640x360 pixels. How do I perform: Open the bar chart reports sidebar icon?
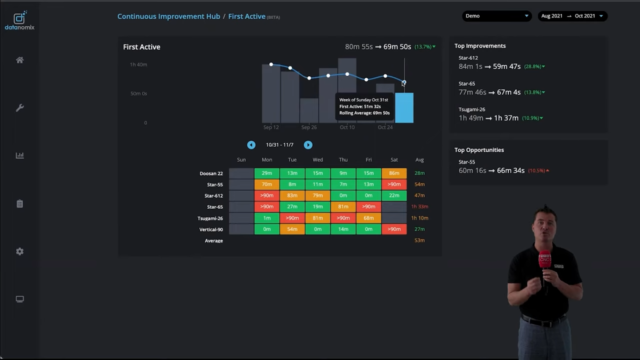pyautogui.click(x=20, y=156)
